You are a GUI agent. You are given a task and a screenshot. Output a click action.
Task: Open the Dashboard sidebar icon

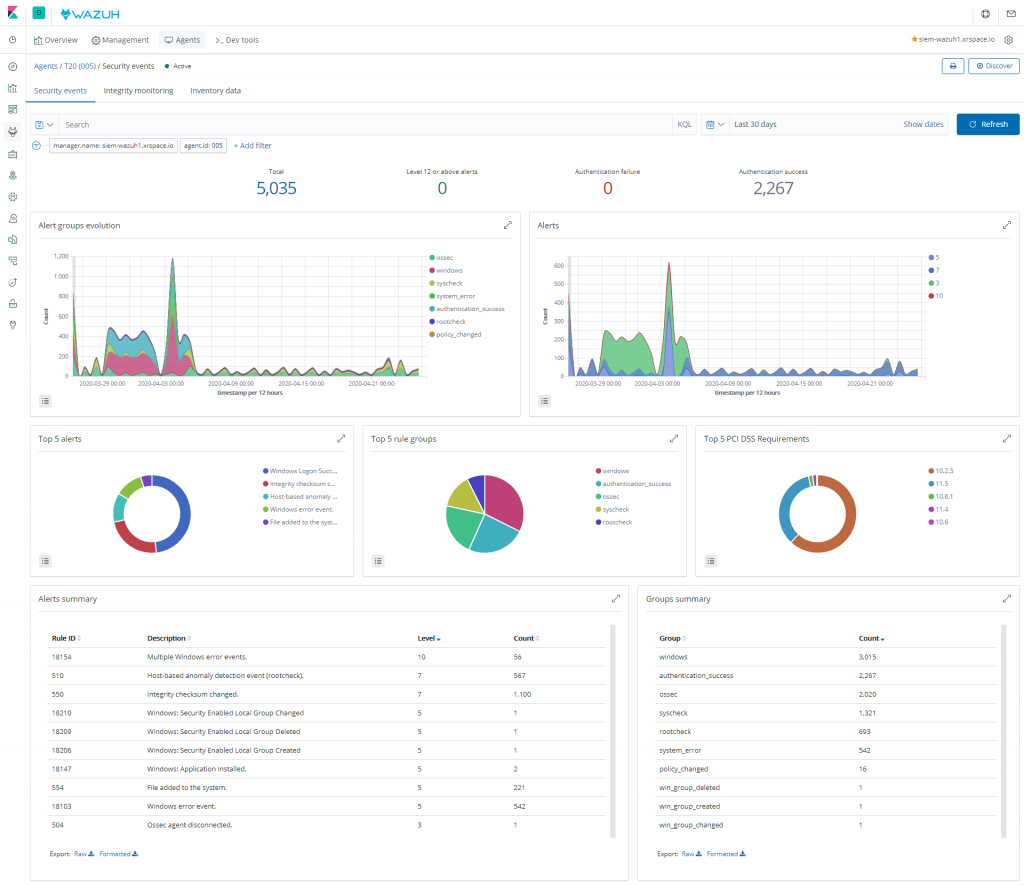(12, 110)
